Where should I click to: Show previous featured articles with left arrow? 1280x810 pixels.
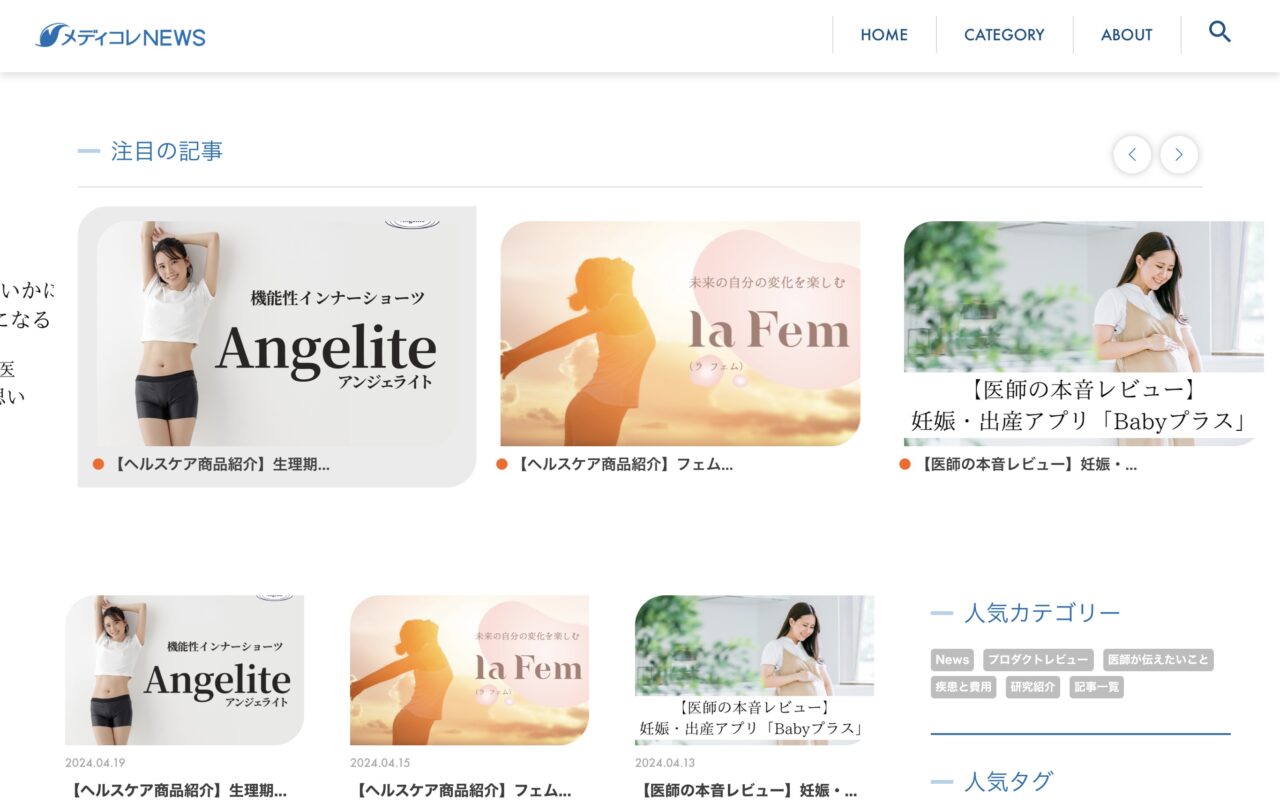click(1132, 155)
